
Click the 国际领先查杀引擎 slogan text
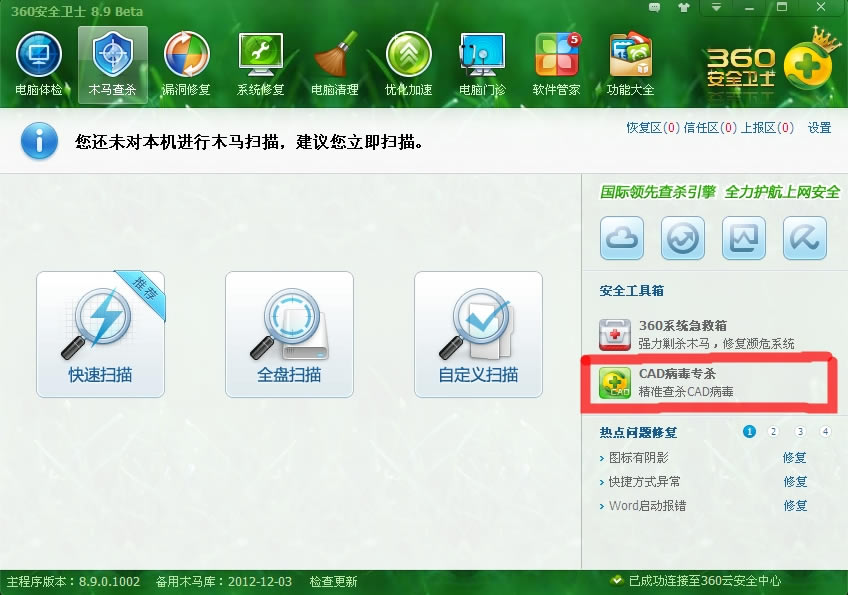(658, 192)
